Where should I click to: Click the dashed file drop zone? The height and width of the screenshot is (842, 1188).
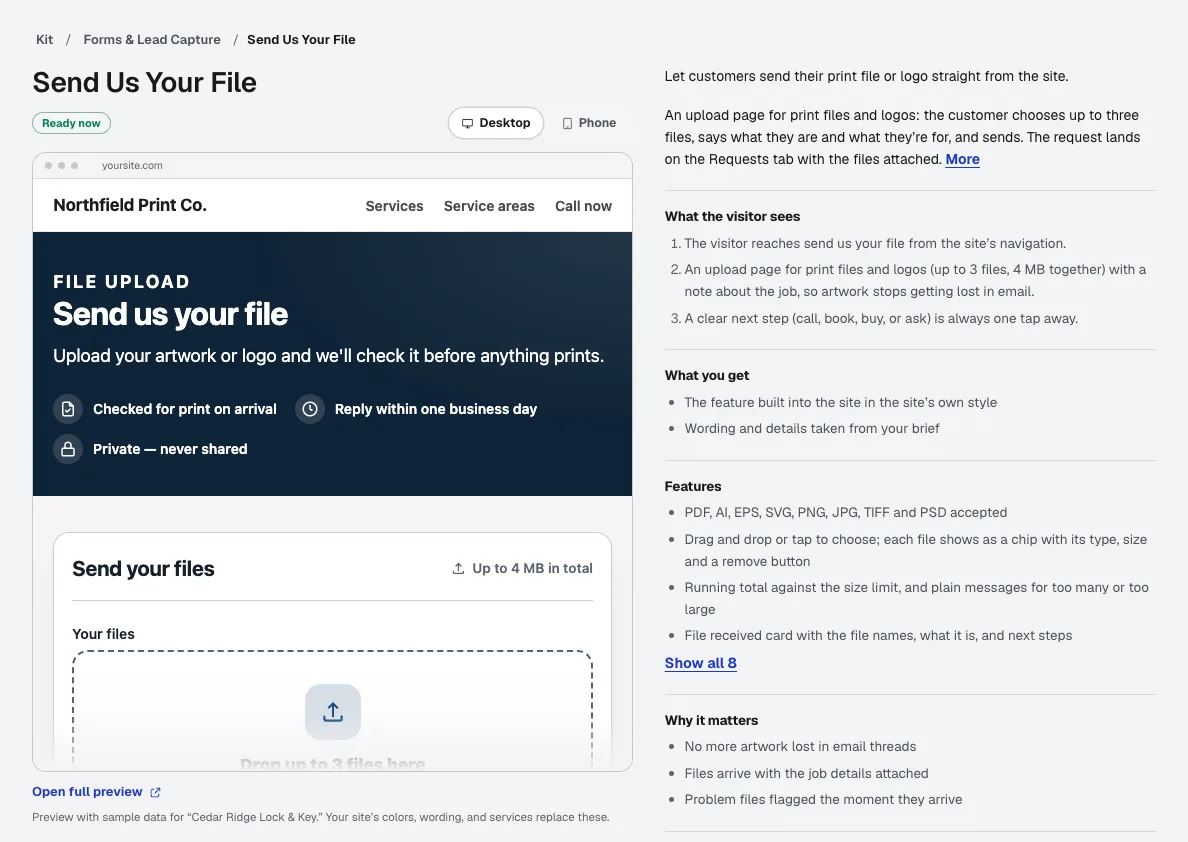(333, 709)
